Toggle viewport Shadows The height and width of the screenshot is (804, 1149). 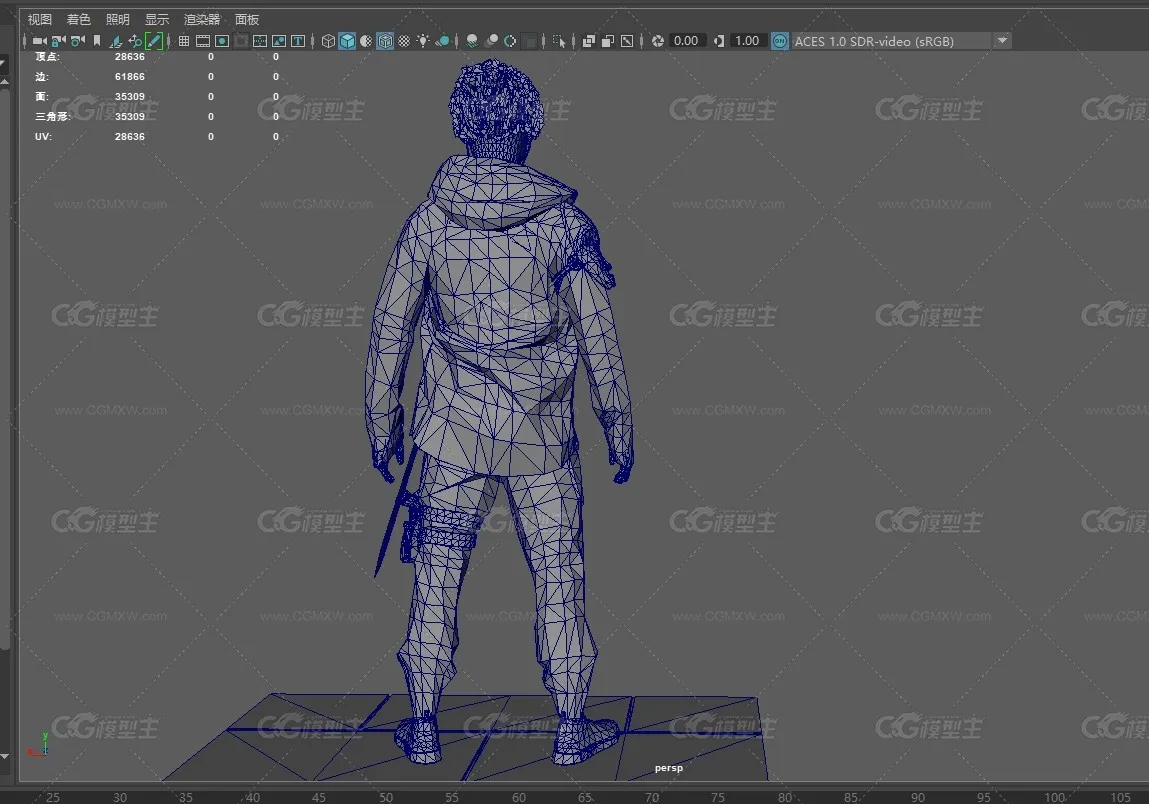point(443,41)
